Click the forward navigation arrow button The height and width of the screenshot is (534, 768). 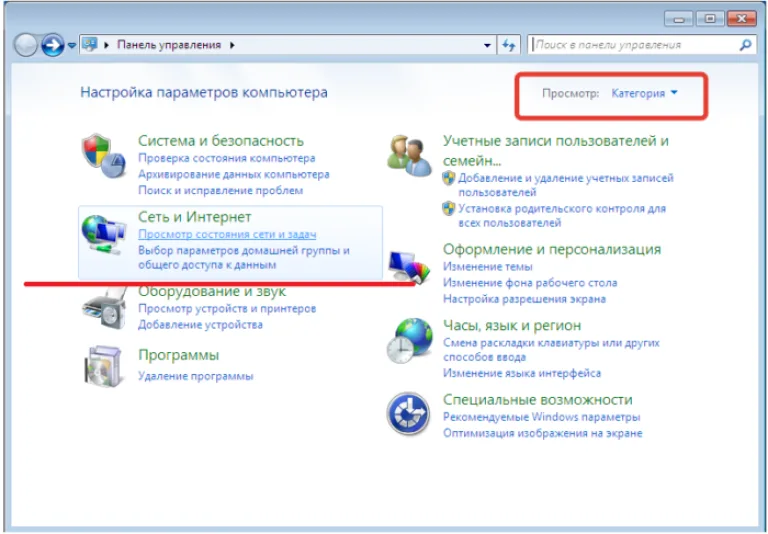[52, 45]
